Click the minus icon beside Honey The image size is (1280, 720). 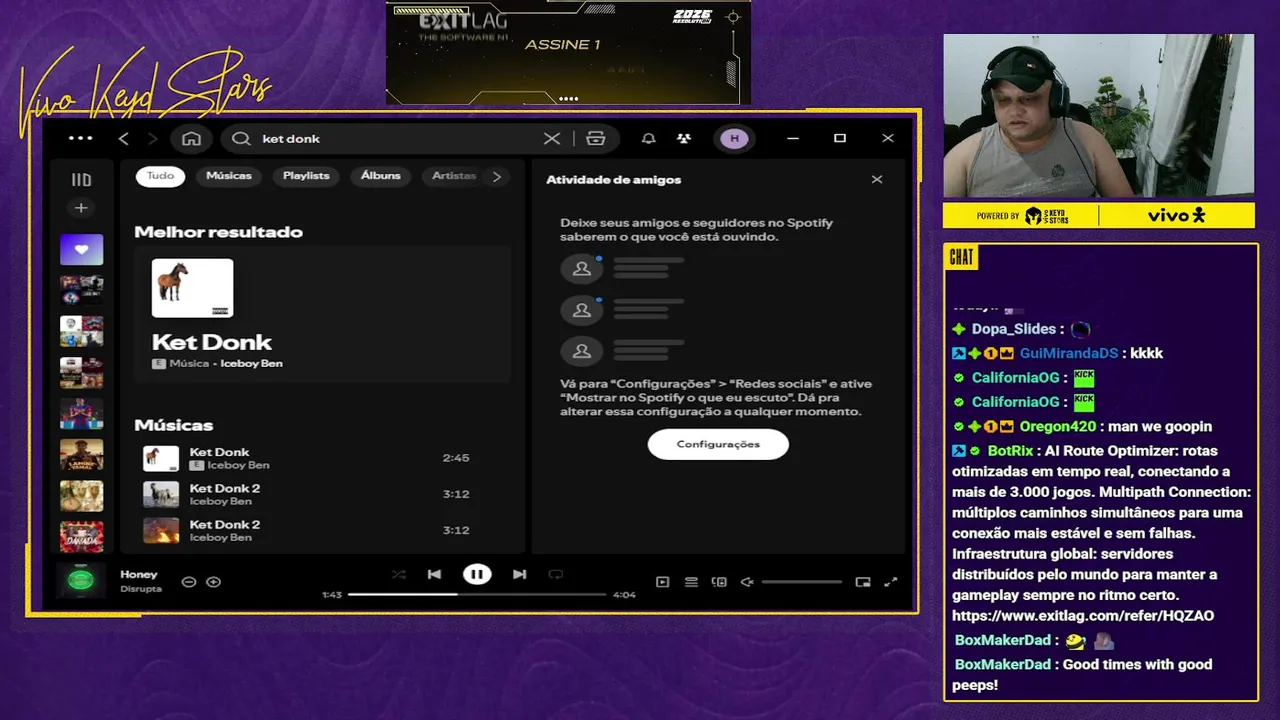point(188,582)
